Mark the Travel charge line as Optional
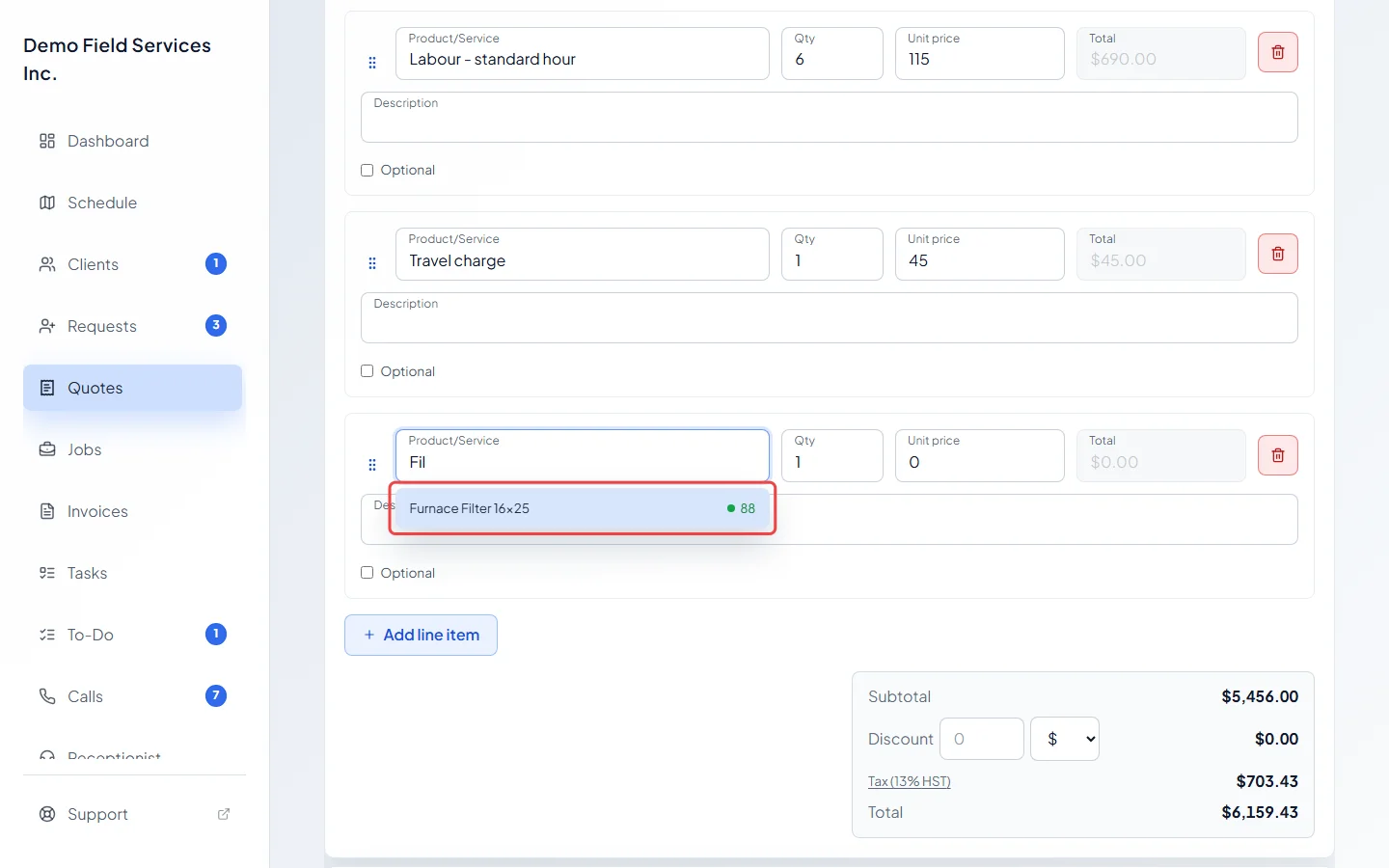The image size is (1389, 868). 367,371
